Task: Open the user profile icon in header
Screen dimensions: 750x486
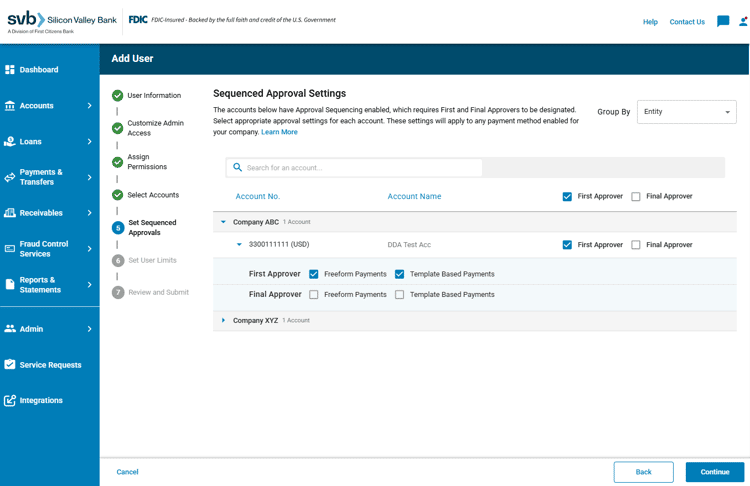Action: pos(743,22)
